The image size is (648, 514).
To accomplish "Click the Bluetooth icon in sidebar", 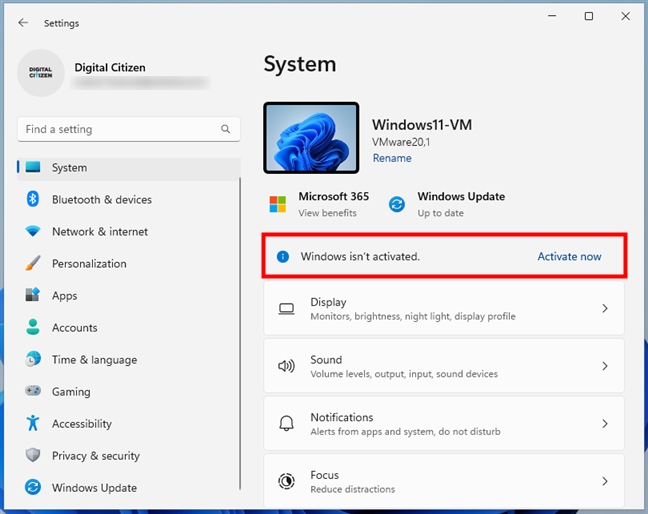I will coord(33,199).
